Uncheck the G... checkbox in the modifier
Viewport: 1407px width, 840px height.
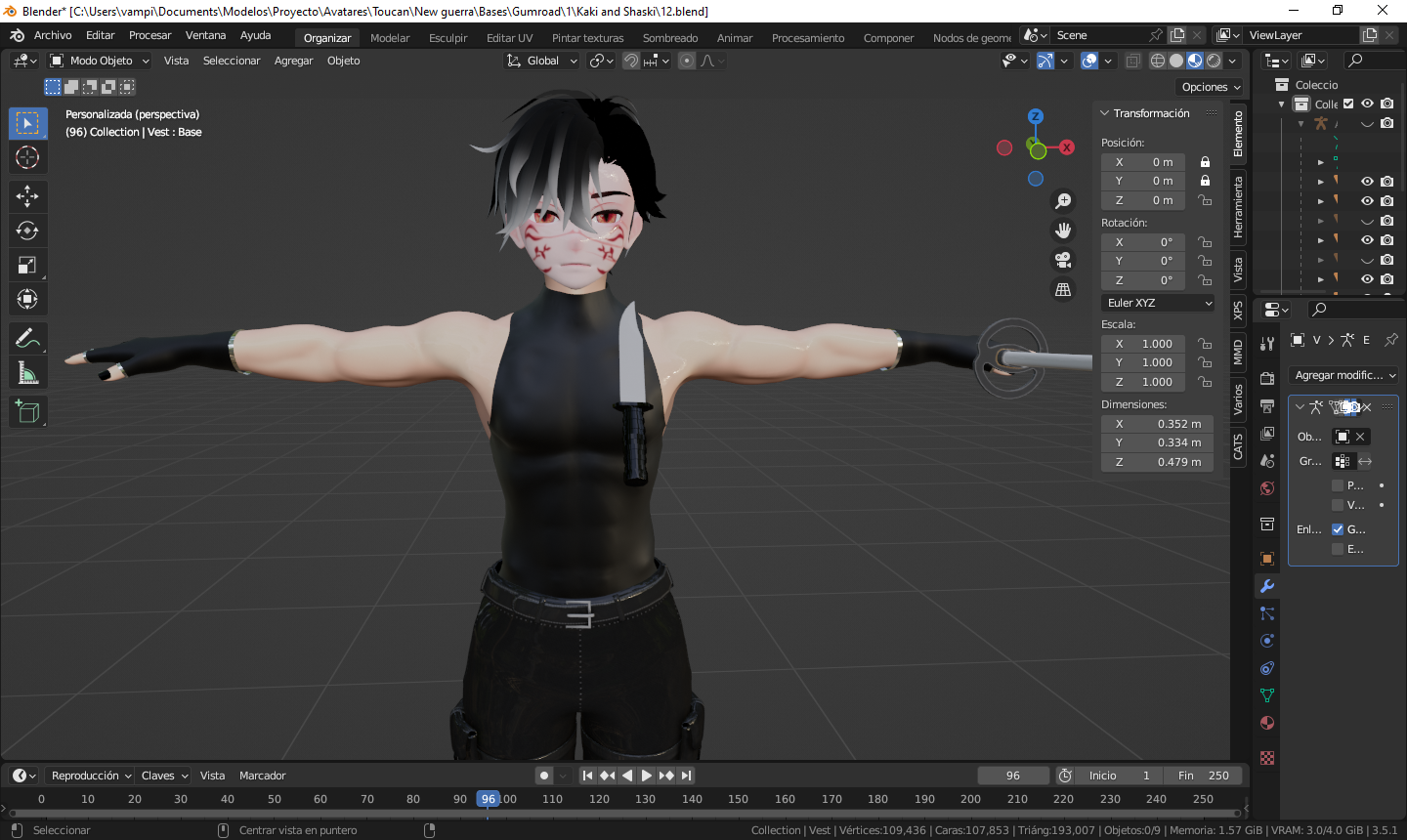coord(1338,529)
